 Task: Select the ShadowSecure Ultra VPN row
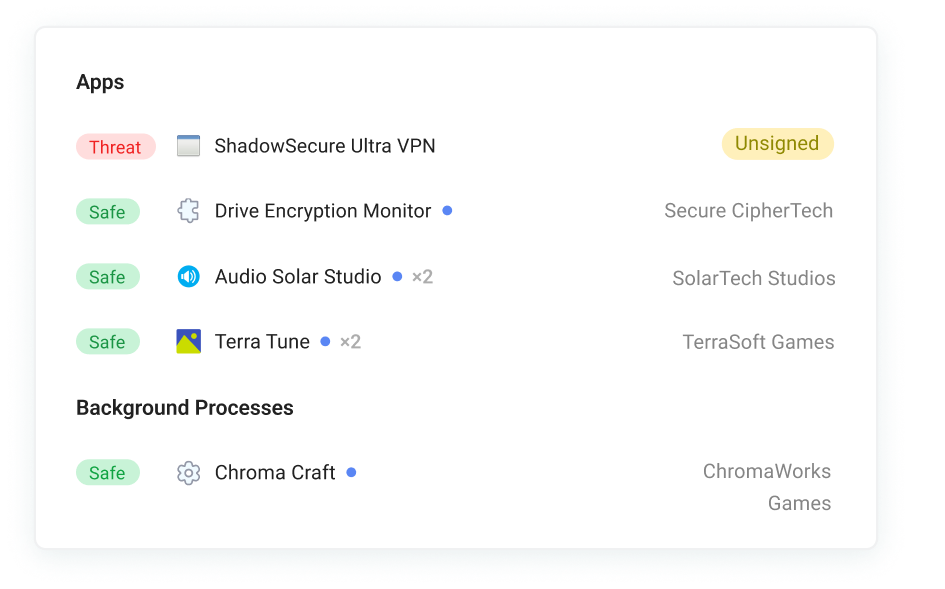[325, 146]
